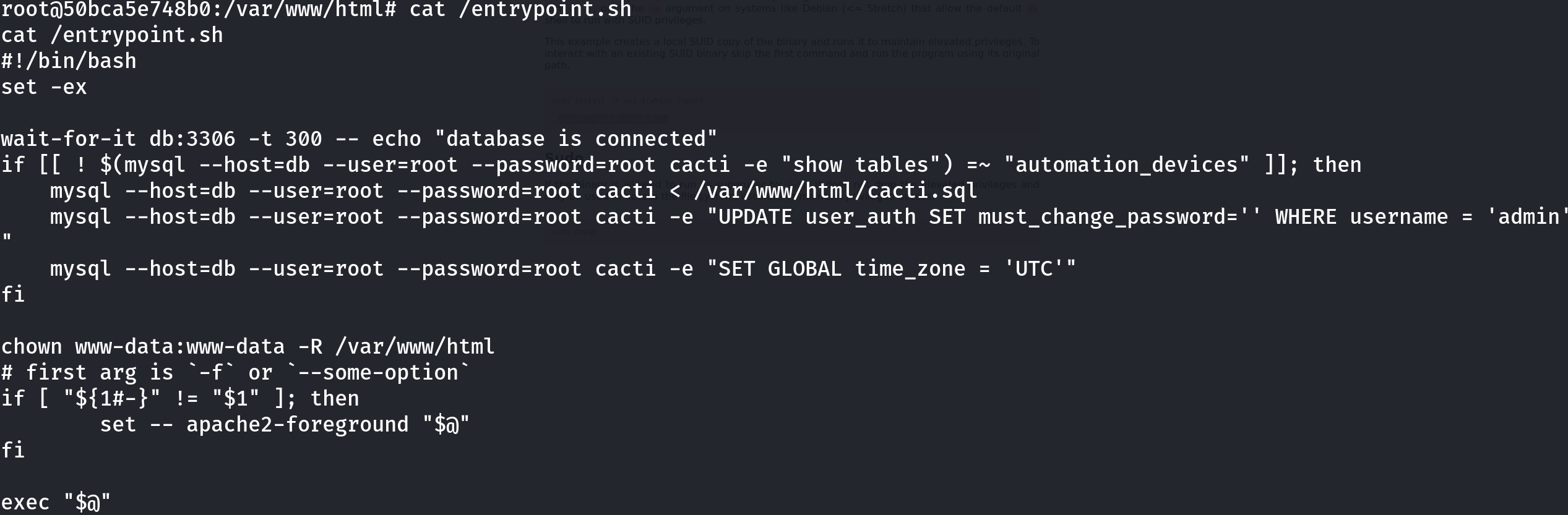The width and height of the screenshot is (1568, 515).
Task: Click the /var/www/html/cacti.sql path
Action: click(x=836, y=191)
